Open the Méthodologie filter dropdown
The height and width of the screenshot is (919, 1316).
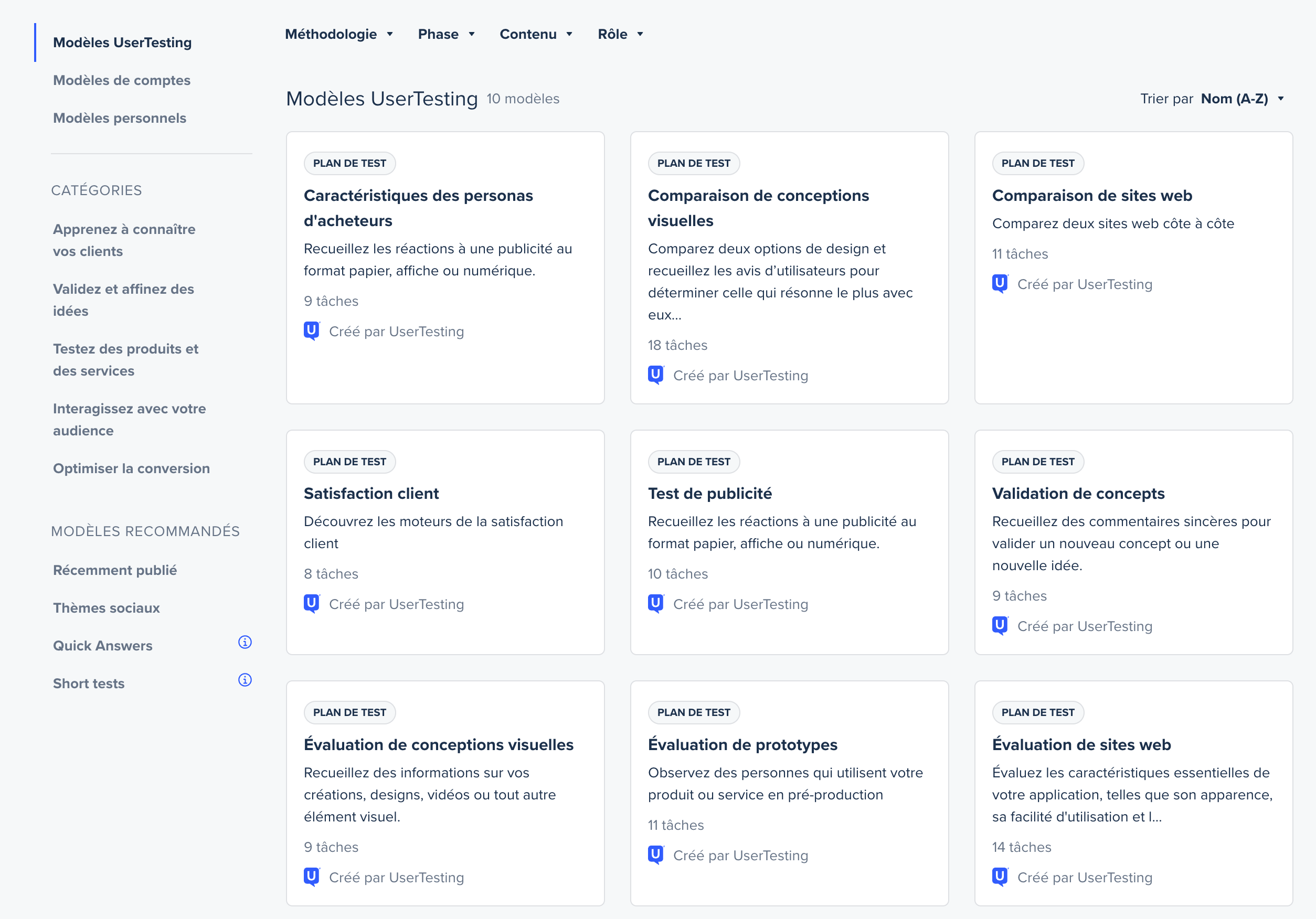[339, 35]
